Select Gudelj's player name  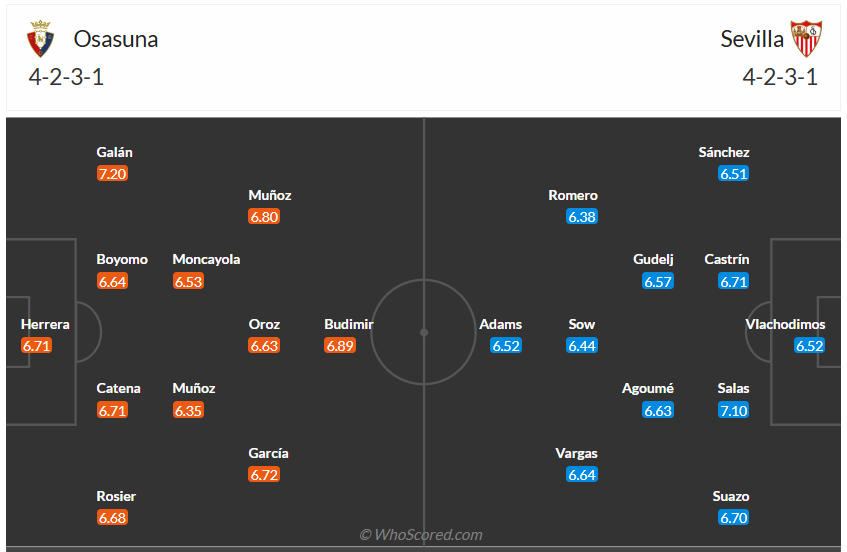[653, 259]
